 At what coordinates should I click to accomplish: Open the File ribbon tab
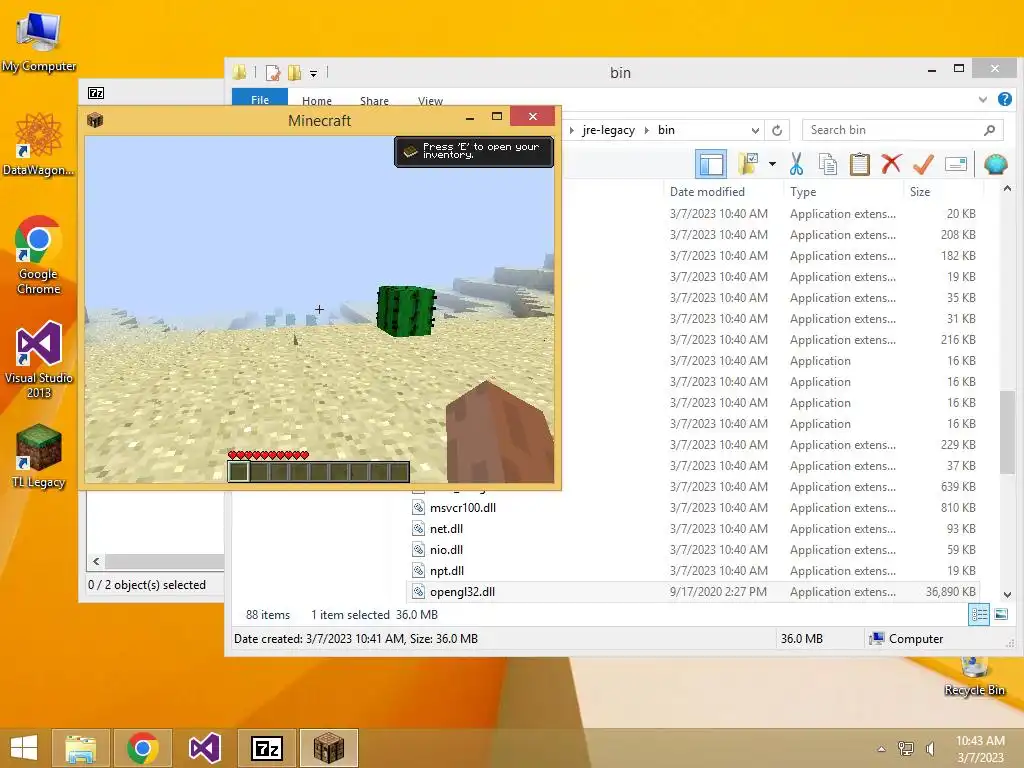[x=260, y=99]
